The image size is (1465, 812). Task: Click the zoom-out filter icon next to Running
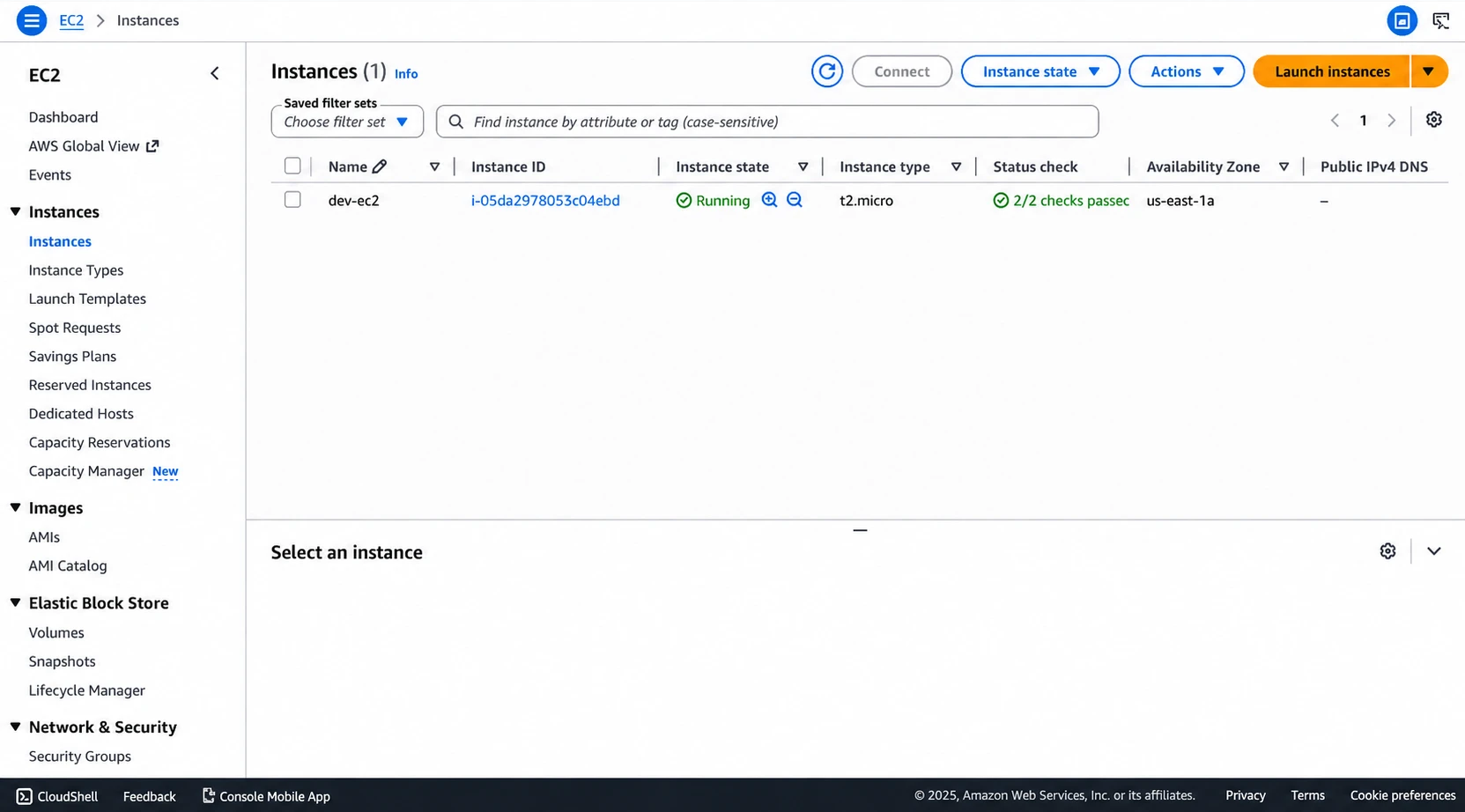pyautogui.click(x=795, y=200)
